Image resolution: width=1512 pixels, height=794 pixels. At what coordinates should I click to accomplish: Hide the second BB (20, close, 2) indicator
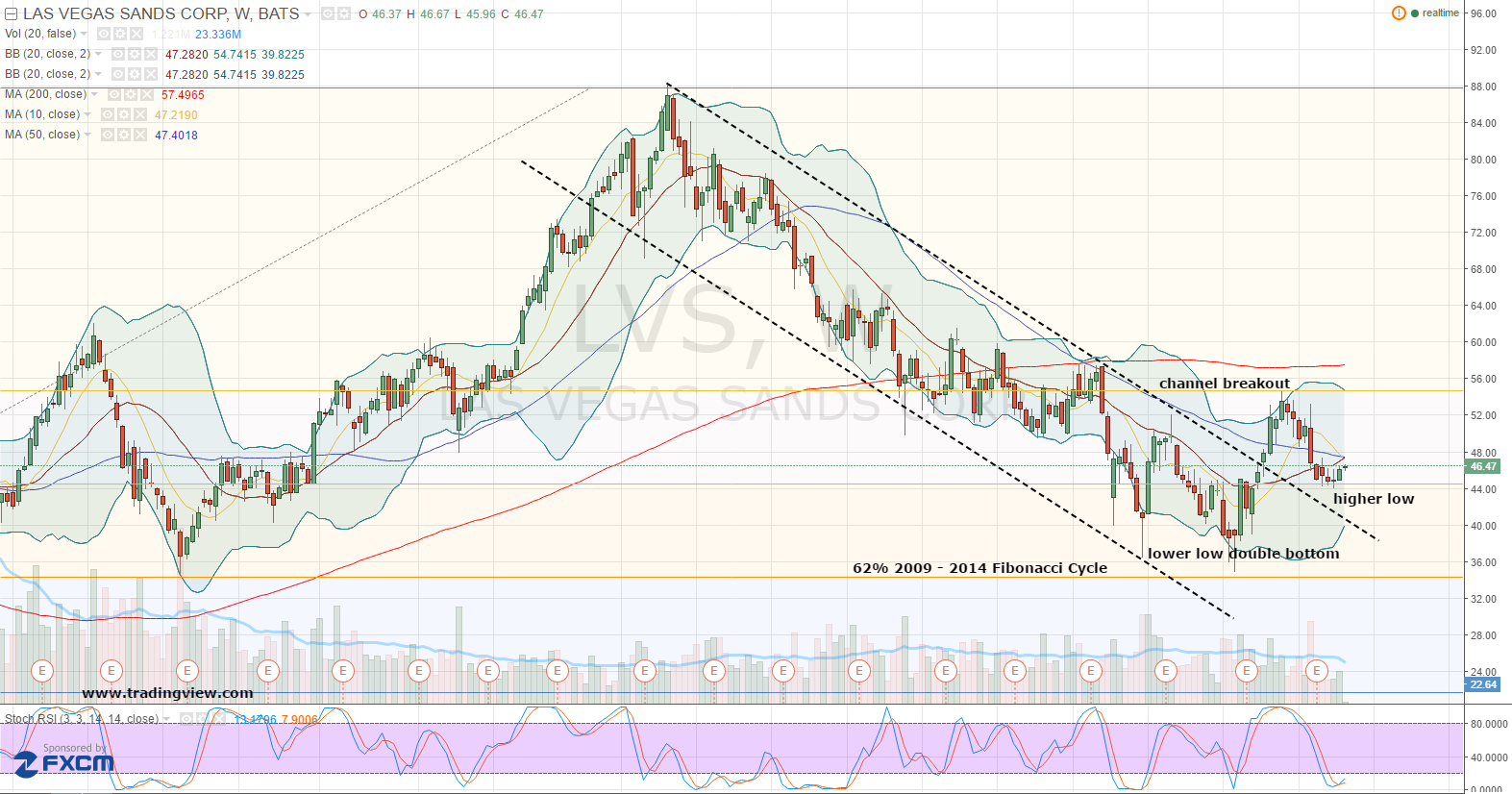click(118, 74)
